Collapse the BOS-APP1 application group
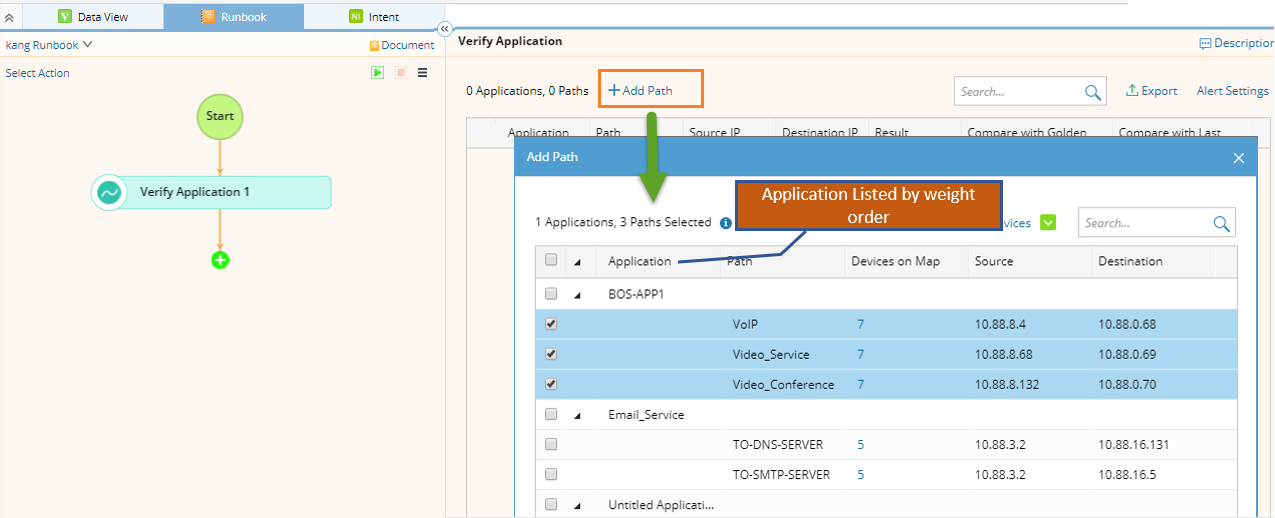1275x518 pixels. pyautogui.click(x=577, y=295)
